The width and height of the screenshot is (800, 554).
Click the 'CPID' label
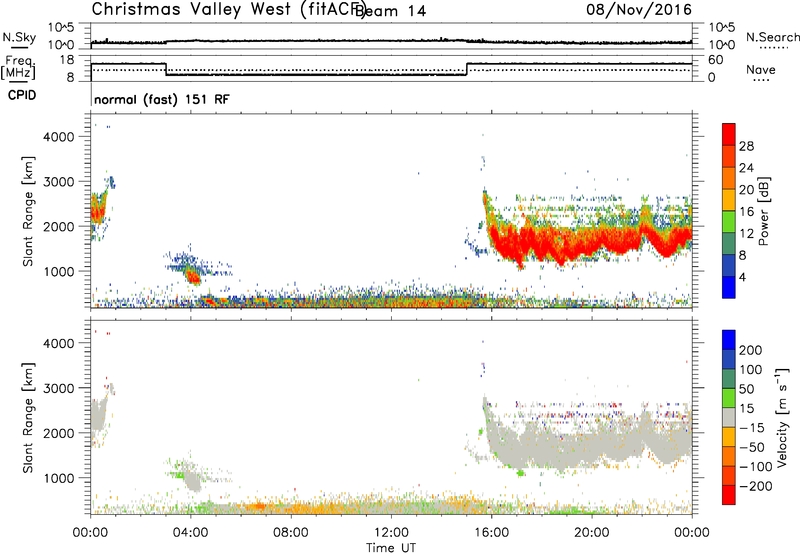[22, 95]
